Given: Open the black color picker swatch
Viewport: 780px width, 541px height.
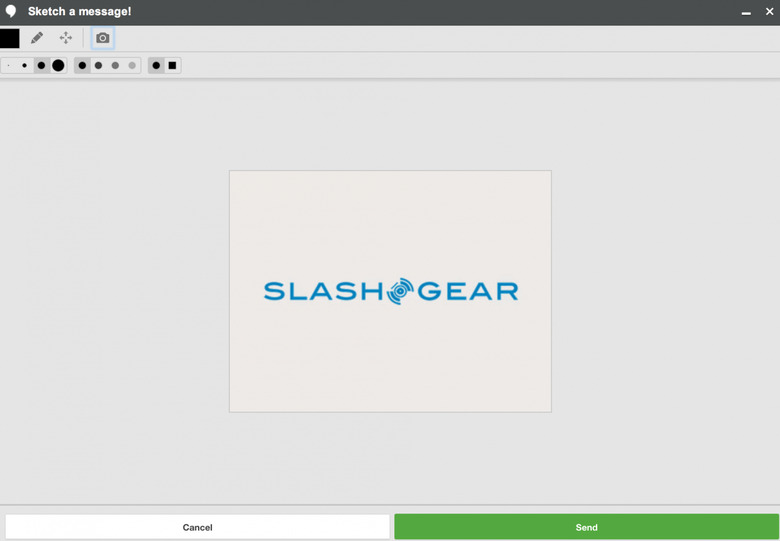Looking at the screenshot, I should pyautogui.click(x=9, y=38).
